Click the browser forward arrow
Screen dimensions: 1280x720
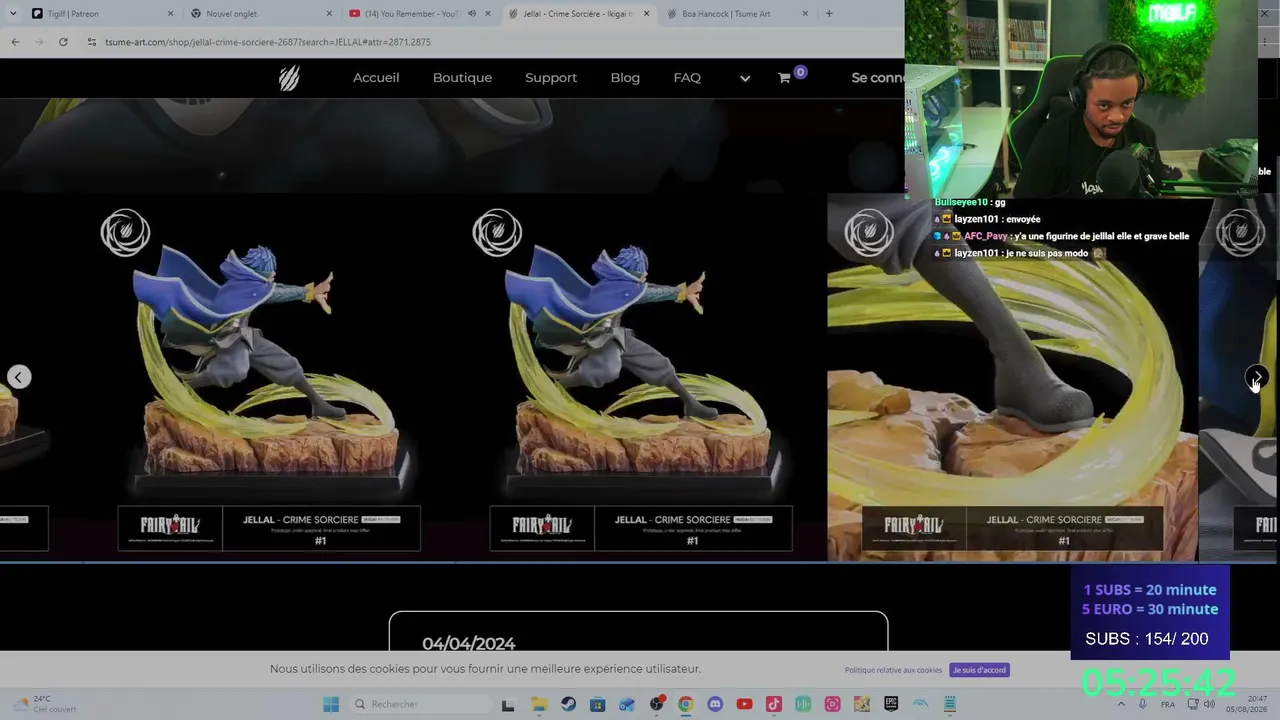coord(39,42)
